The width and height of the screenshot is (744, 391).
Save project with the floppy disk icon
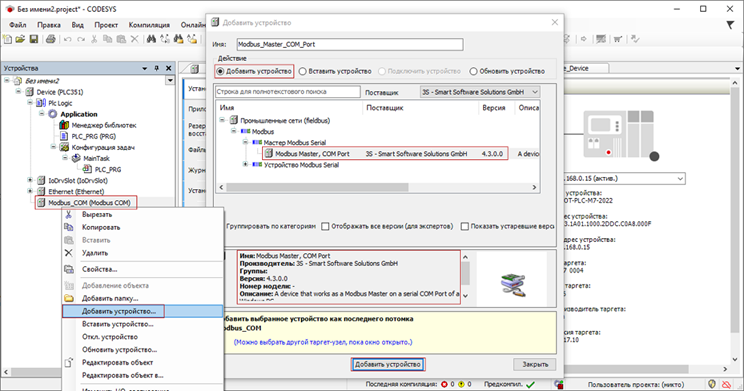pos(34,39)
